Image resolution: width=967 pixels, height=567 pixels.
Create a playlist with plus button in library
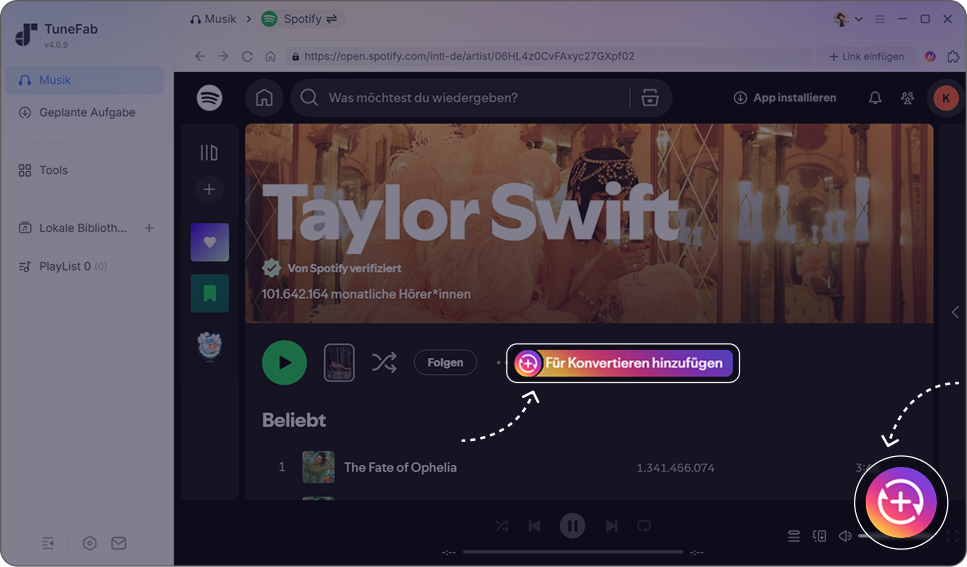coord(209,189)
